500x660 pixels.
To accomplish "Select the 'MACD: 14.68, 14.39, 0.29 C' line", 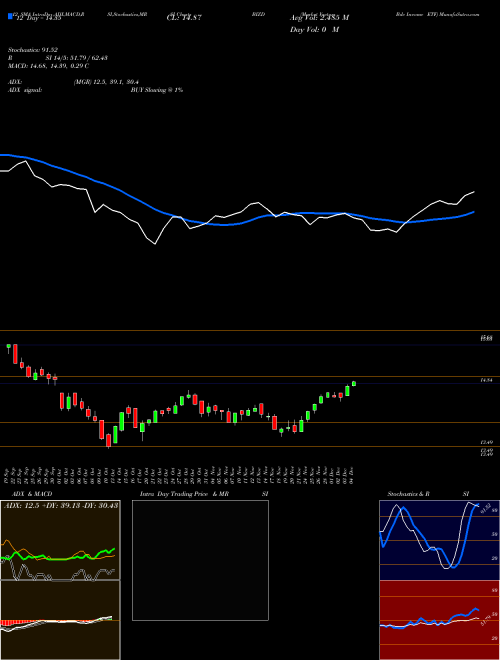I will coord(48,66).
